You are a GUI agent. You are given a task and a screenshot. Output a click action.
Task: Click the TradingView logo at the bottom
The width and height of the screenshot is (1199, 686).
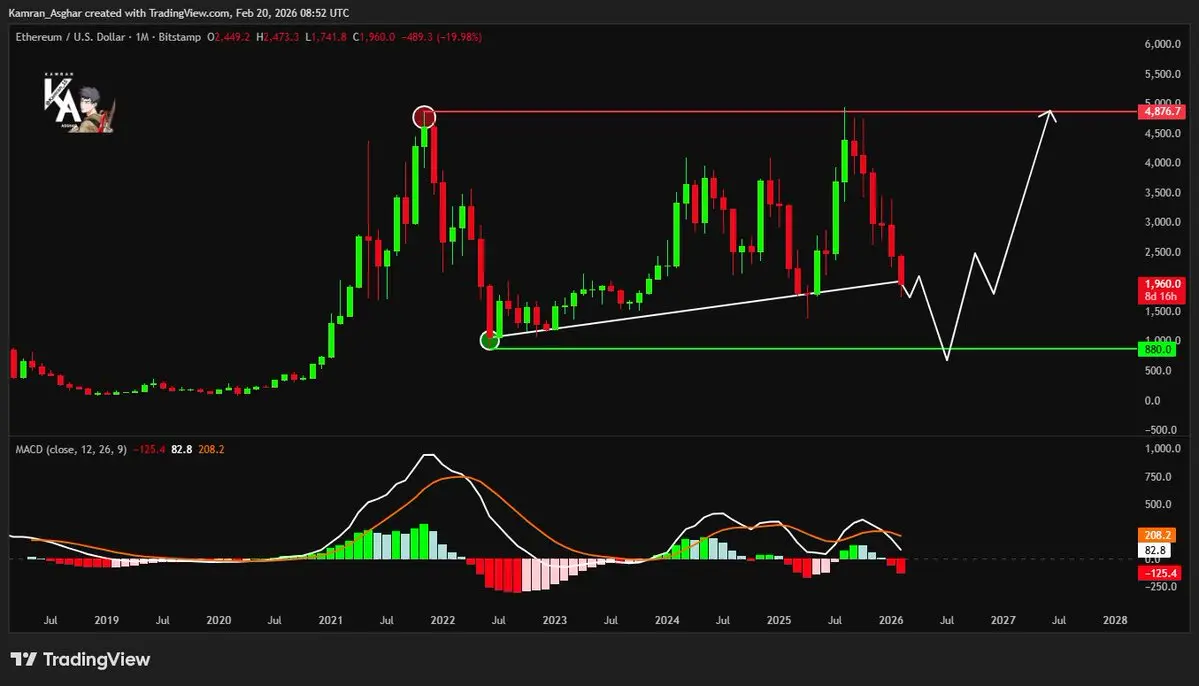(x=80, y=659)
